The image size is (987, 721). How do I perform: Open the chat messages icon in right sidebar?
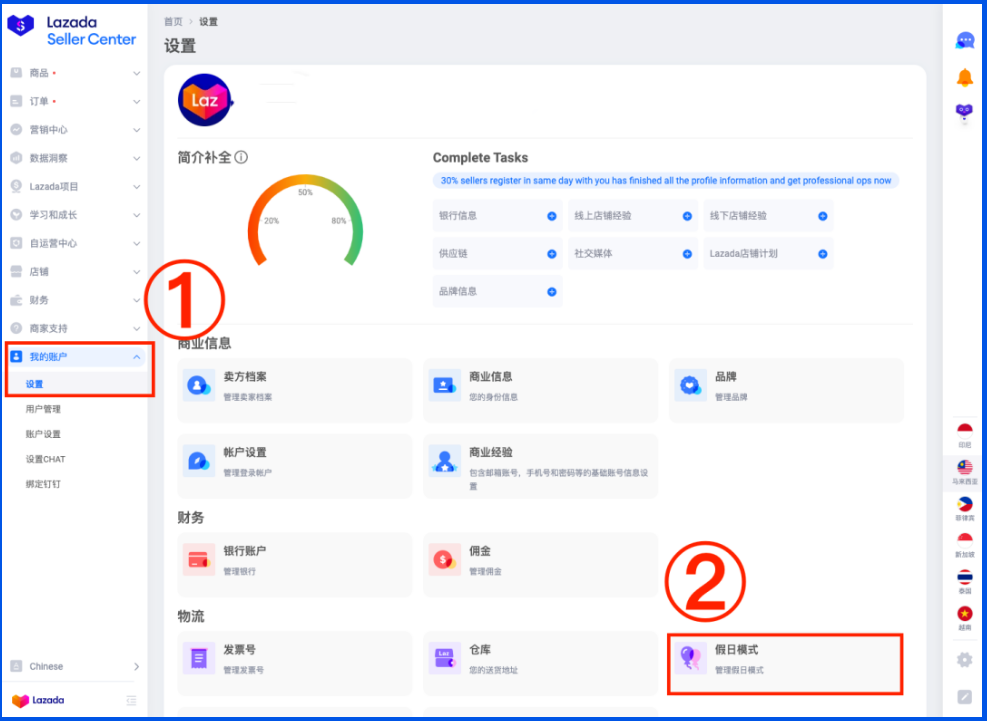964,41
